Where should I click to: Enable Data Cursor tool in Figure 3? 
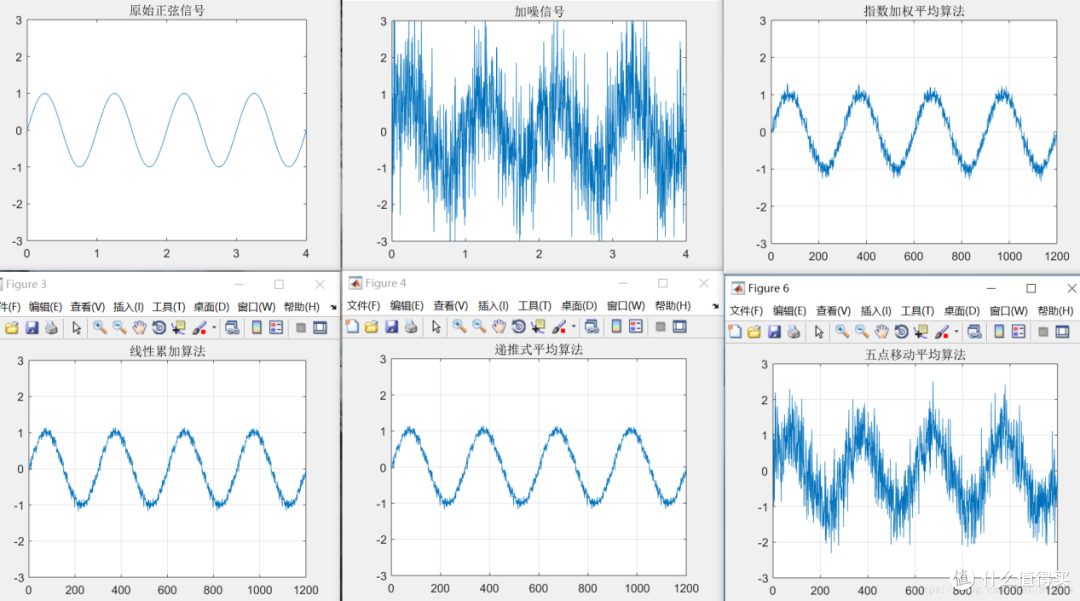coord(178,328)
